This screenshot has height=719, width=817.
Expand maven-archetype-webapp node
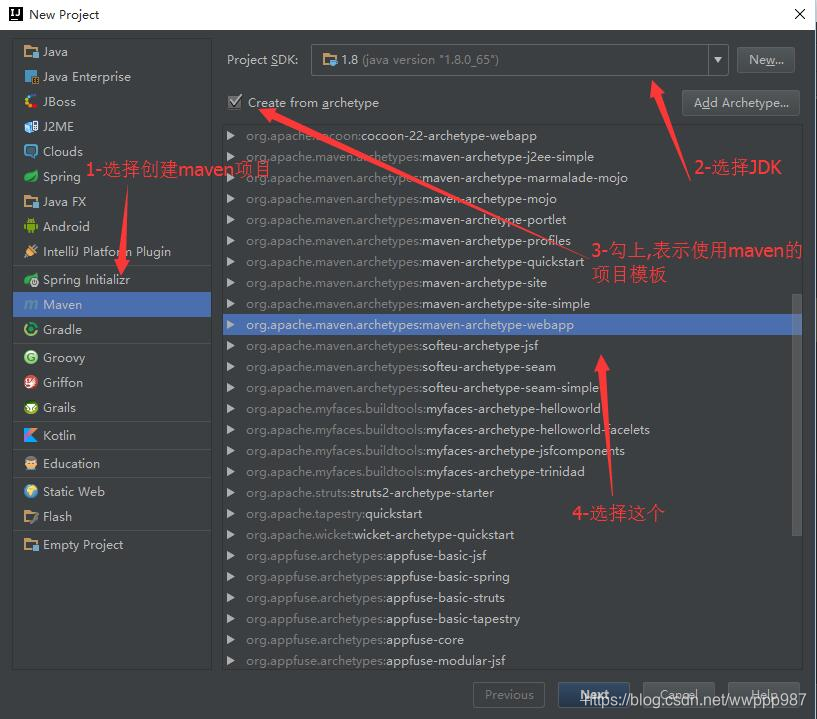click(230, 325)
